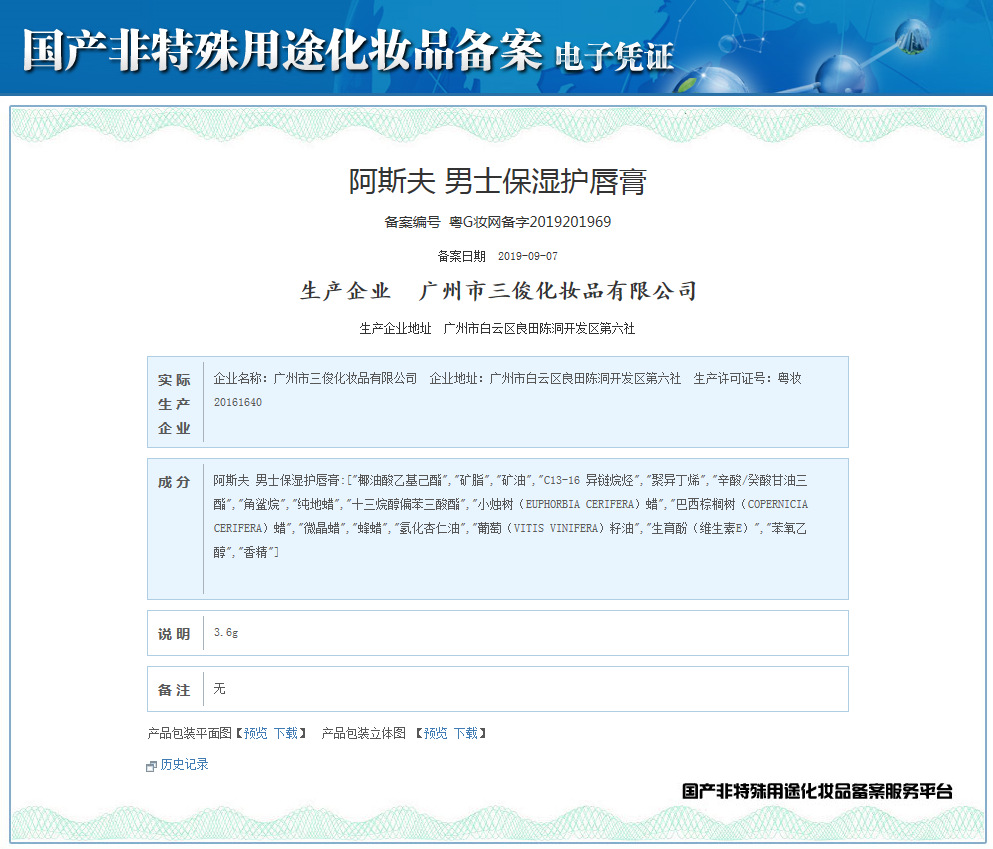Screen dimensions: 993x849
Task: Click footer 国产非特殊用途化妆品备案服务平台
Action: (817, 791)
